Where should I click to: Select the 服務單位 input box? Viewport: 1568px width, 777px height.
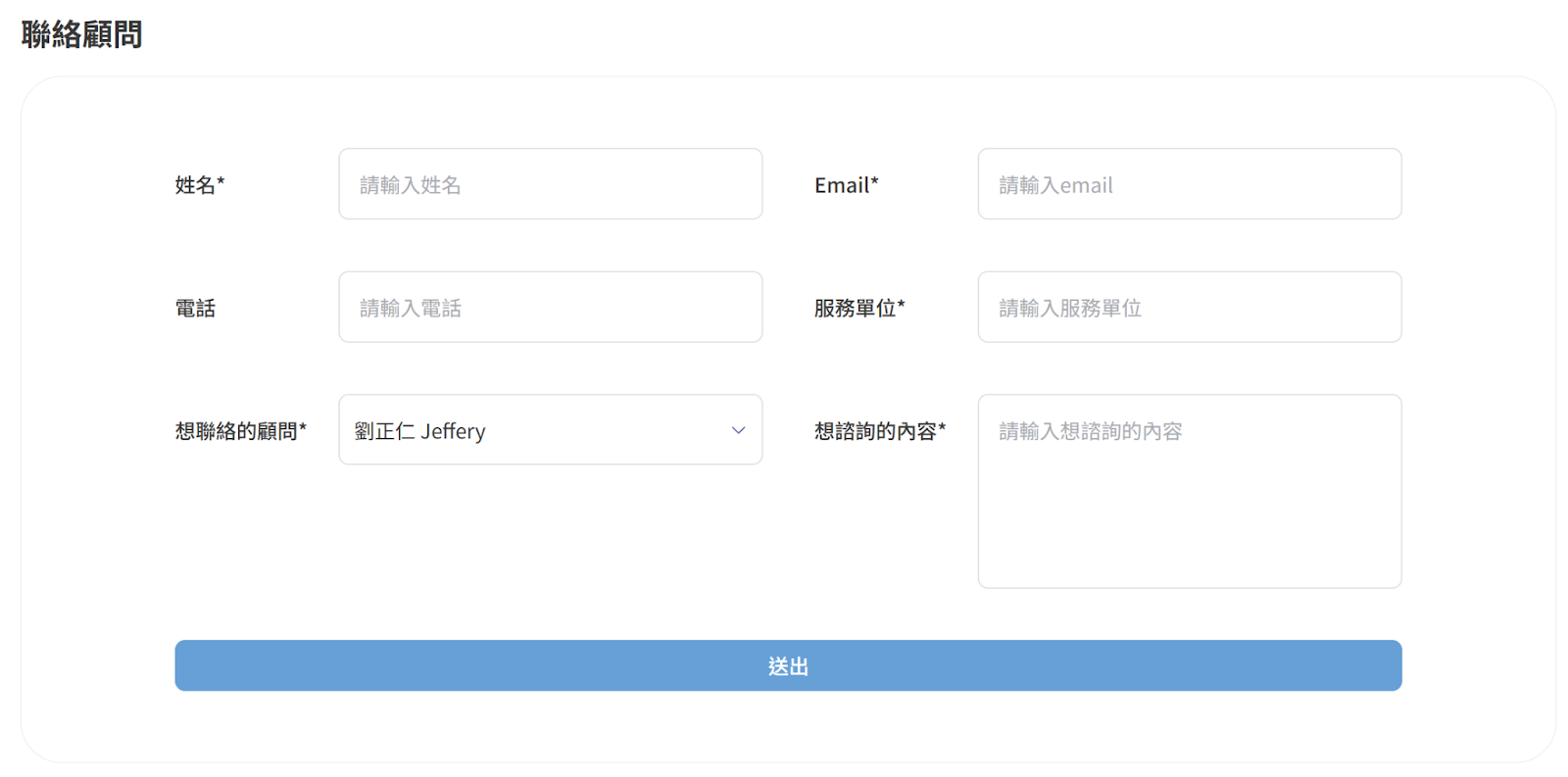point(1189,308)
